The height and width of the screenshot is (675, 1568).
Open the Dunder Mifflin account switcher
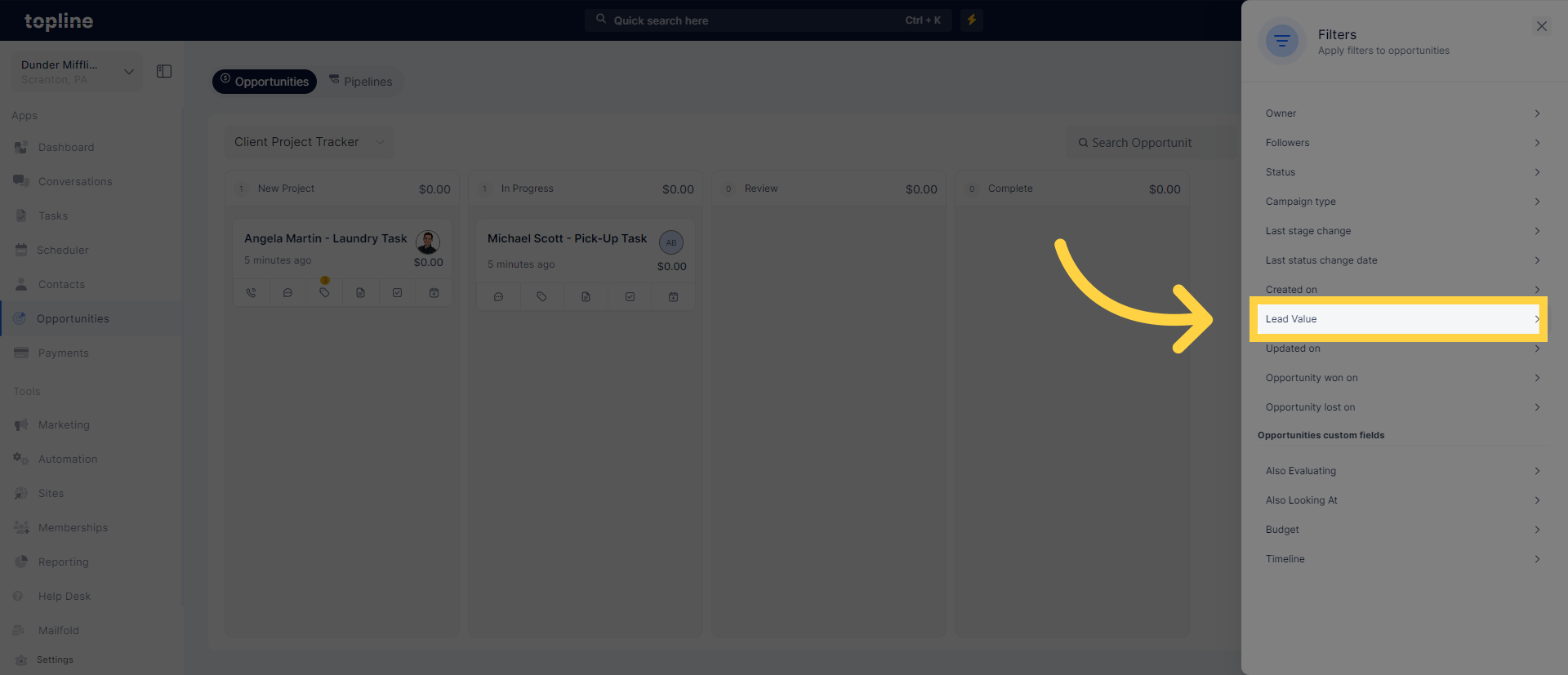pyautogui.click(x=76, y=72)
